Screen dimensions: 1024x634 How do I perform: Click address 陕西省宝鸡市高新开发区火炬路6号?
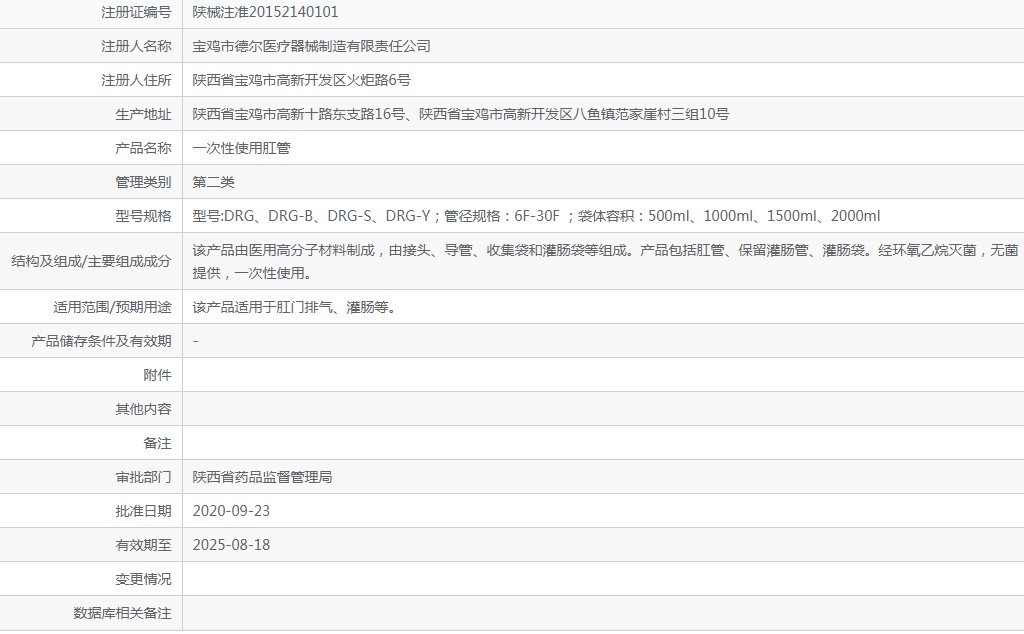(x=302, y=80)
